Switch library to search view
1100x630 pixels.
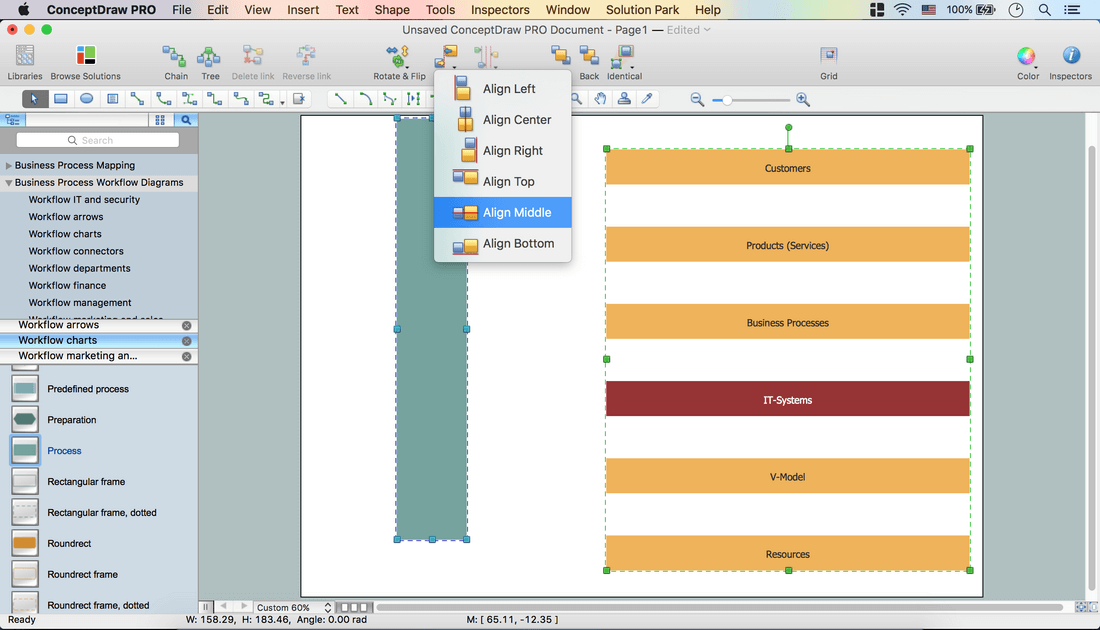pos(186,120)
